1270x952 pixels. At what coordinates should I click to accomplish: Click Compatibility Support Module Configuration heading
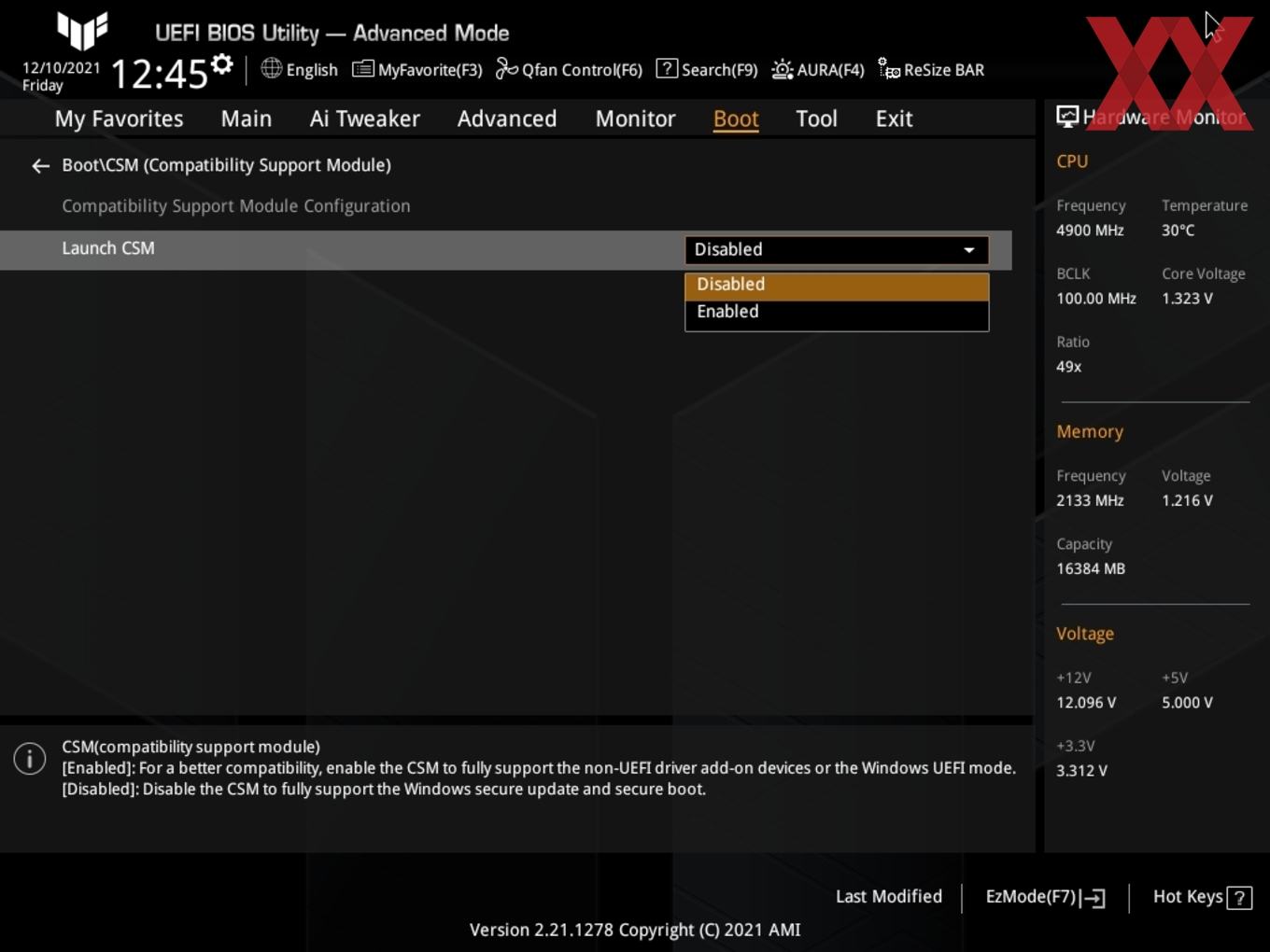click(236, 206)
